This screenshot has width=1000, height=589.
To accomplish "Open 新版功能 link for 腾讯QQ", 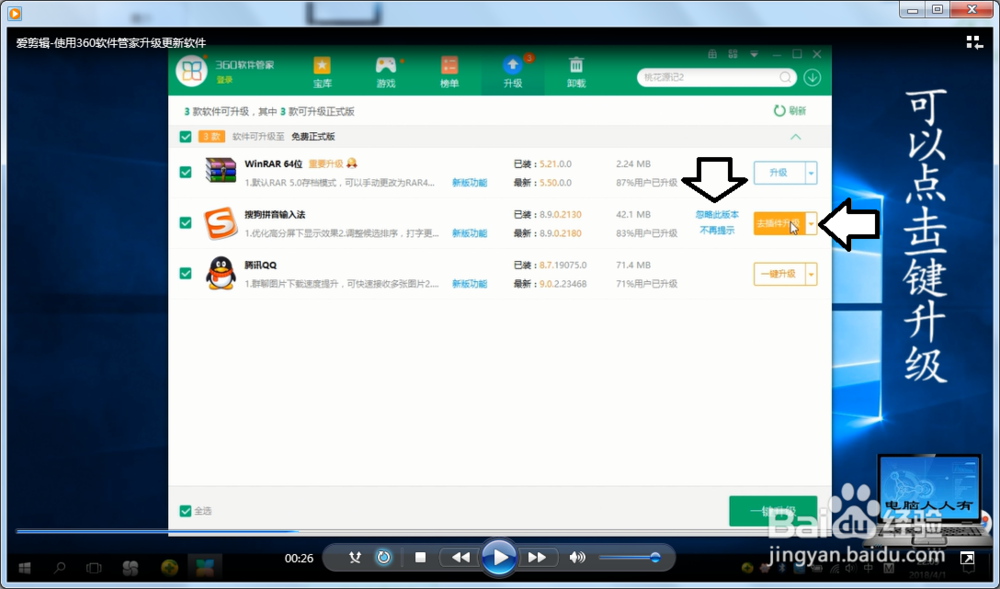I will click(469, 284).
